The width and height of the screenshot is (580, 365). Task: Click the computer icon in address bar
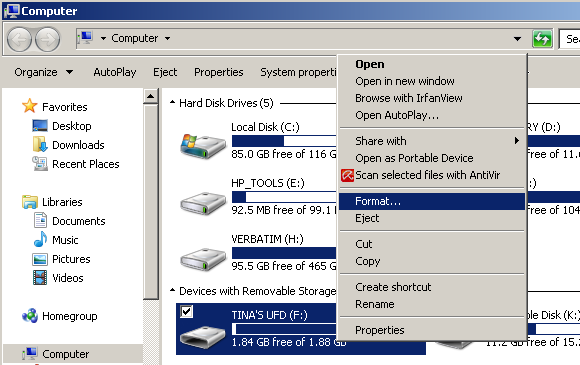(x=86, y=38)
